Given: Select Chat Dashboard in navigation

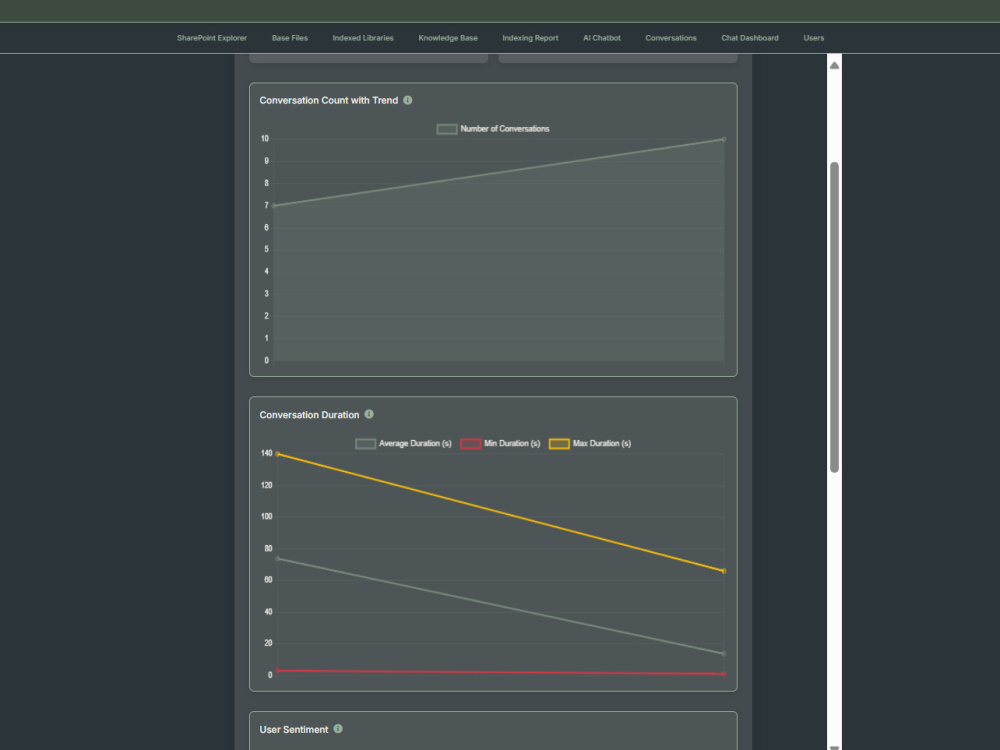Looking at the screenshot, I should [750, 38].
